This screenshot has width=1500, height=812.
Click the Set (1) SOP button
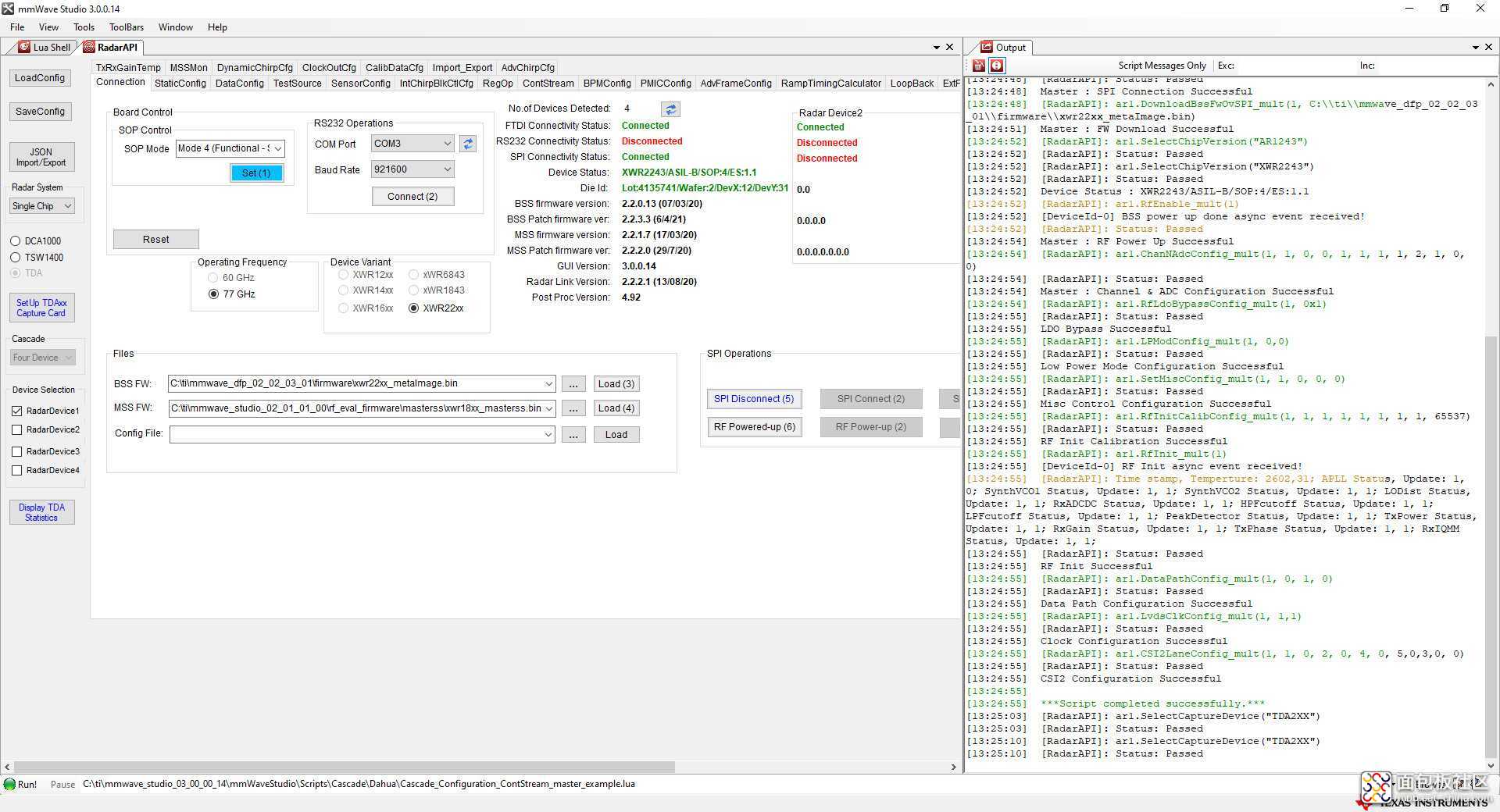256,173
